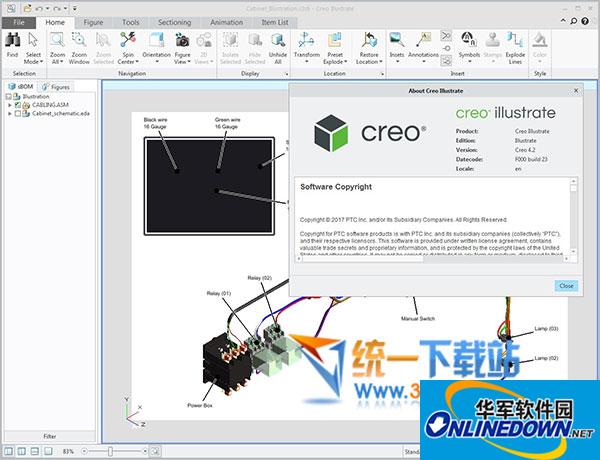Click the copyright text vertical scrollbar
600x460 pixels.
tap(573, 215)
